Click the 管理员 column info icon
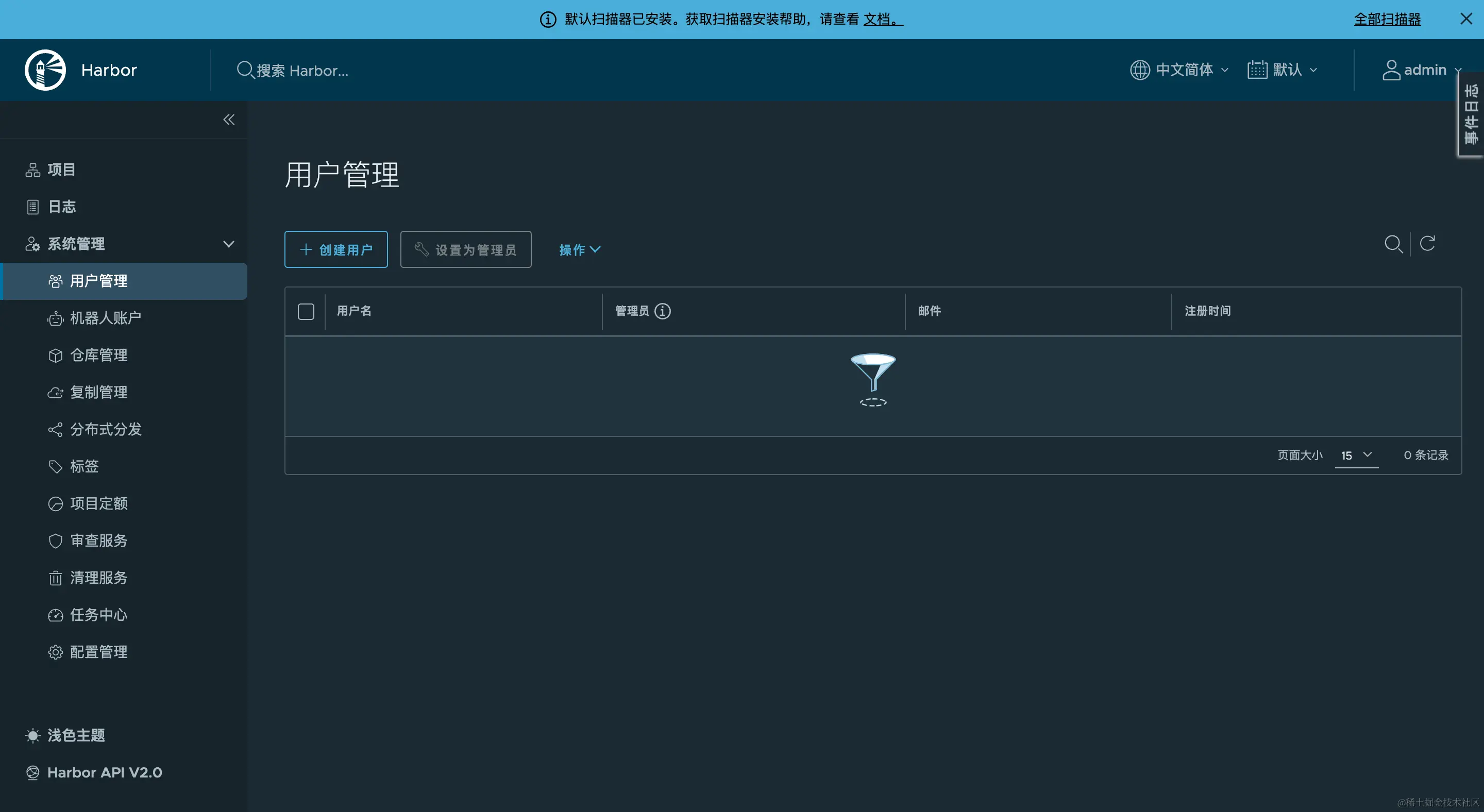1484x812 pixels. [663, 311]
